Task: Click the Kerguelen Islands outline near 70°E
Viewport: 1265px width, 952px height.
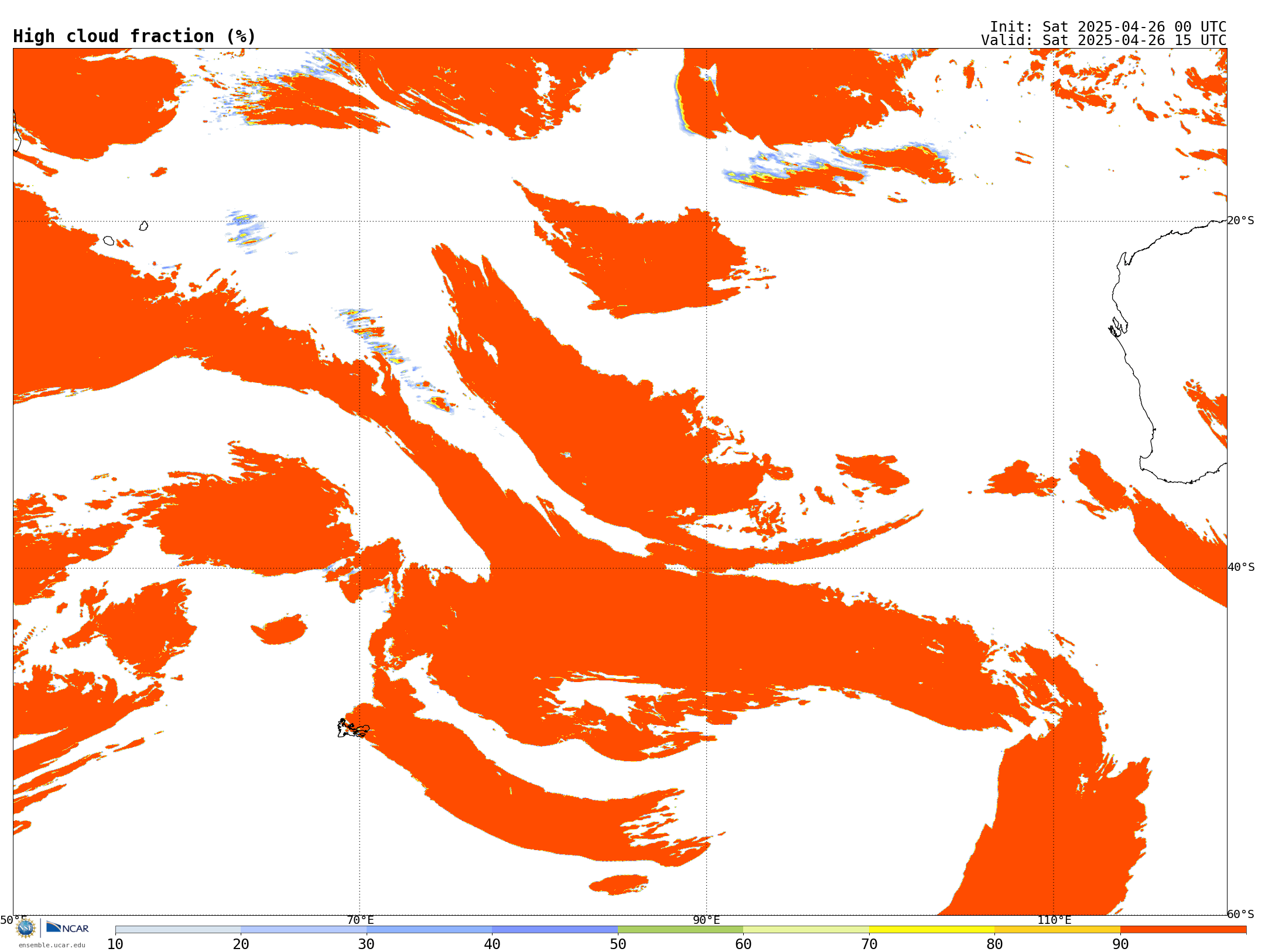Action: 353,728
